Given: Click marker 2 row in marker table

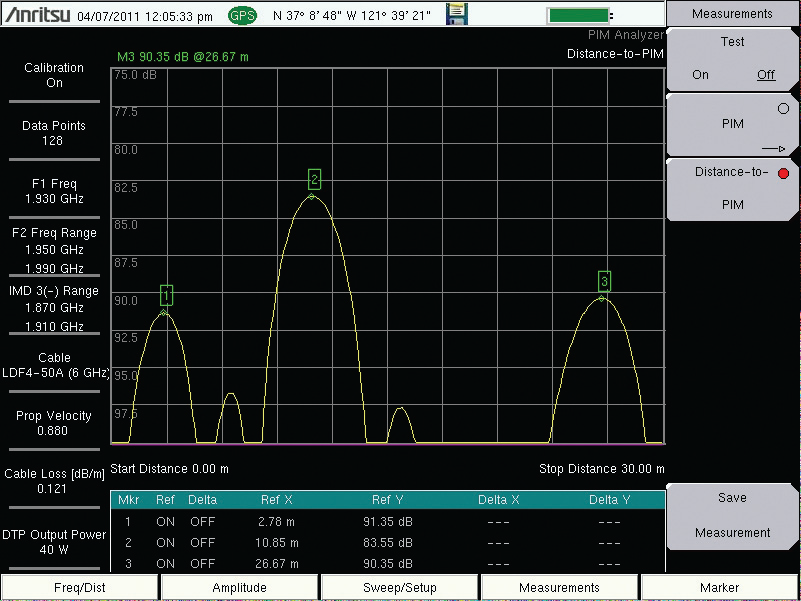Looking at the screenshot, I should tap(387, 543).
